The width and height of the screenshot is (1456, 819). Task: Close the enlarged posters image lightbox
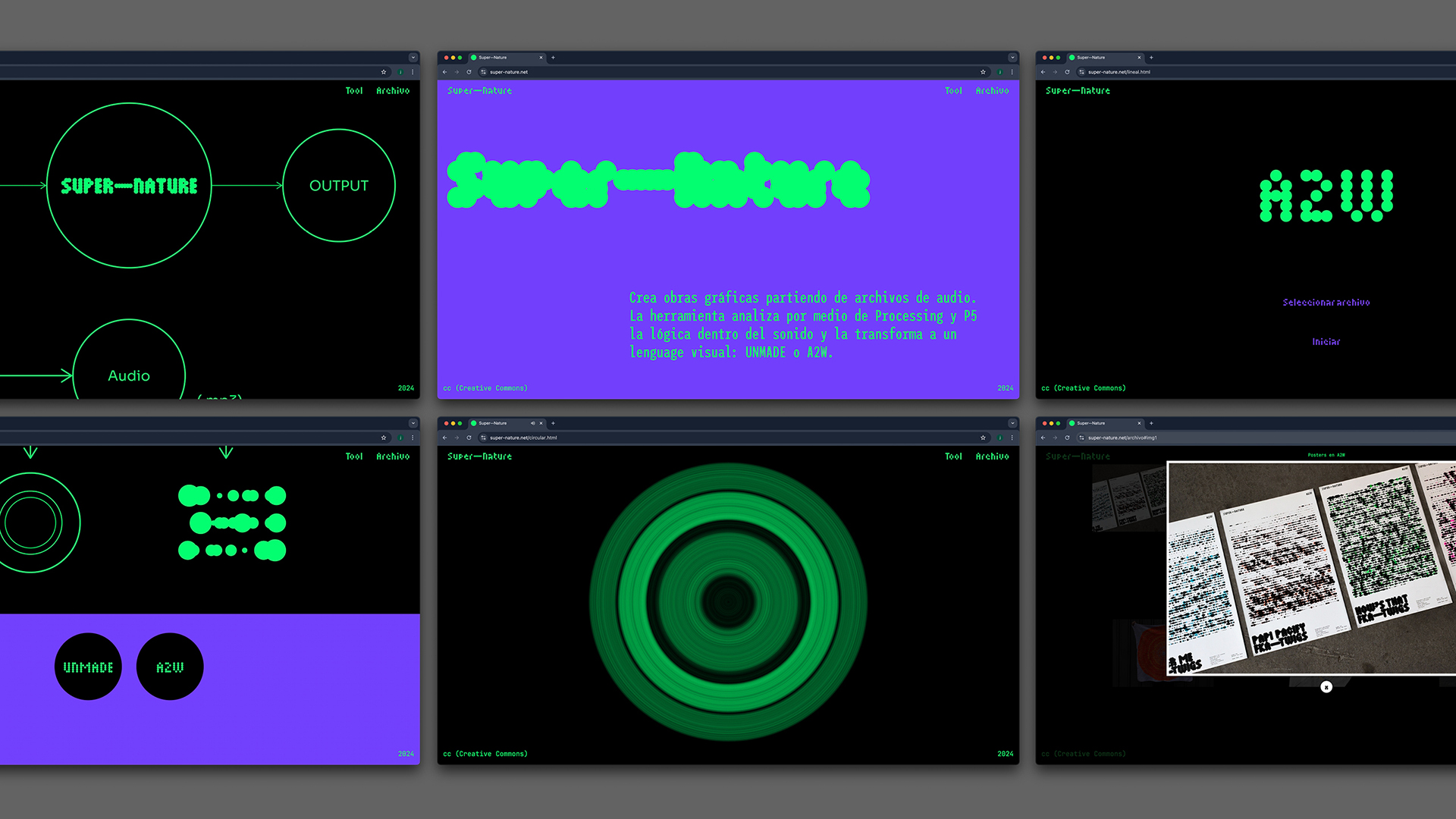[x=1326, y=687]
